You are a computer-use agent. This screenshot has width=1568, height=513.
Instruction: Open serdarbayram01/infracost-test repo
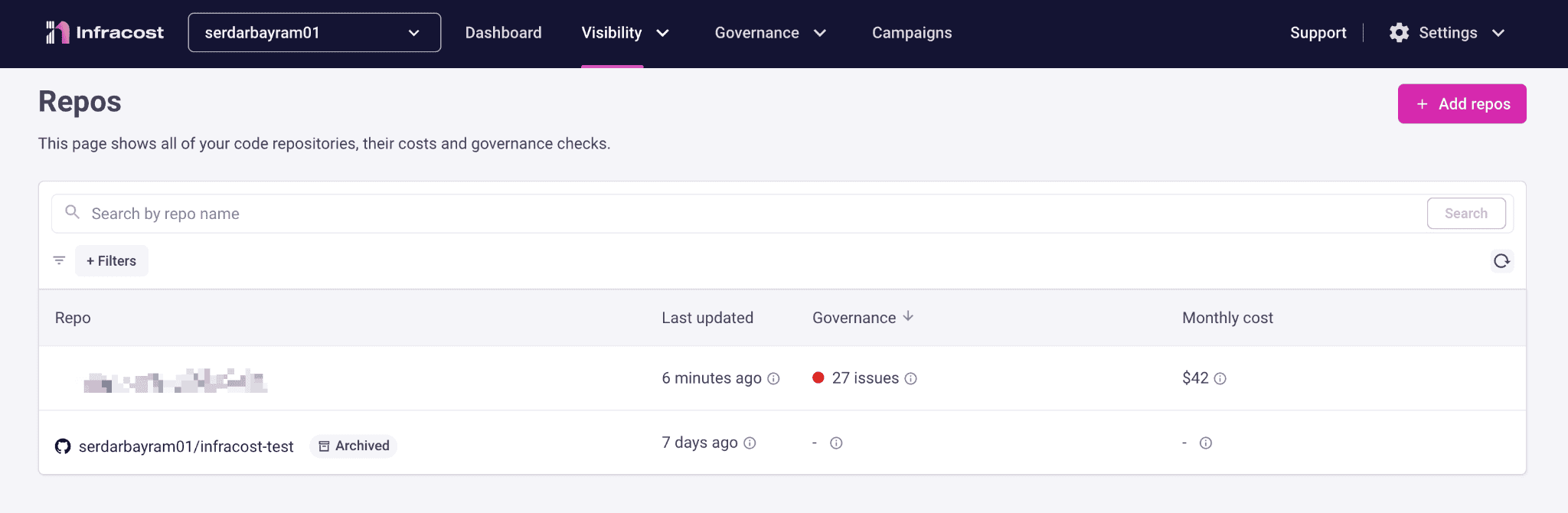(x=186, y=446)
